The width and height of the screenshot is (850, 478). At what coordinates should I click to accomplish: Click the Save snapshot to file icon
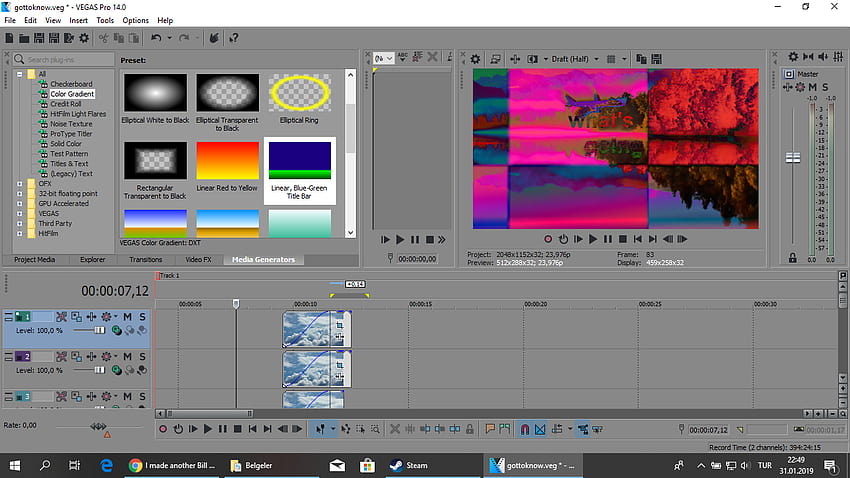[656, 59]
